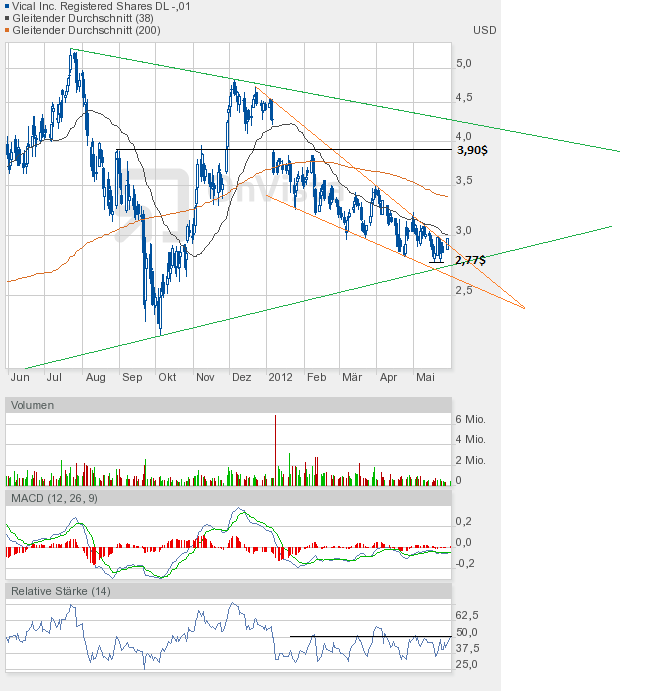Screen dimensions: 662x691
Task: Click the 2,77$ support price label
Action: pos(470,260)
